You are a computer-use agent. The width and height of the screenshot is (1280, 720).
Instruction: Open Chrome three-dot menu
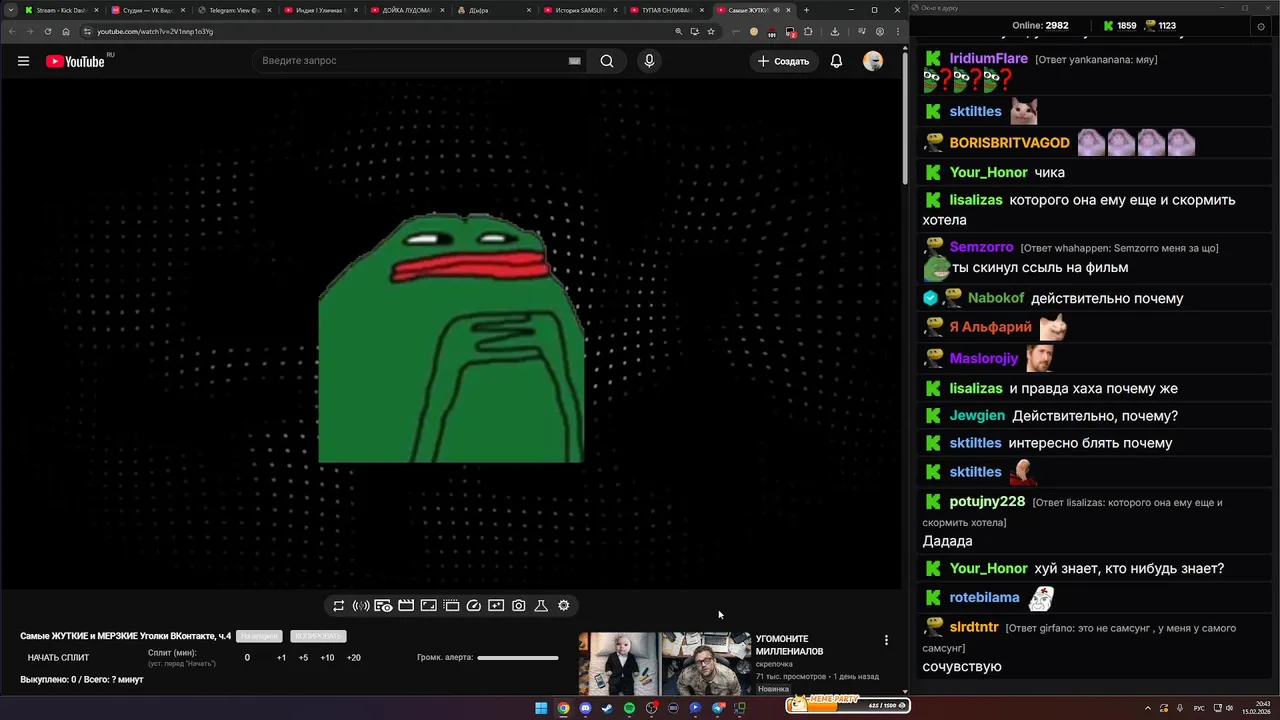tap(897, 31)
